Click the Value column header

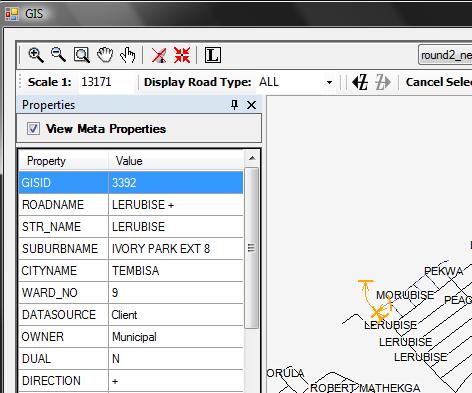pyautogui.click(x=176, y=161)
